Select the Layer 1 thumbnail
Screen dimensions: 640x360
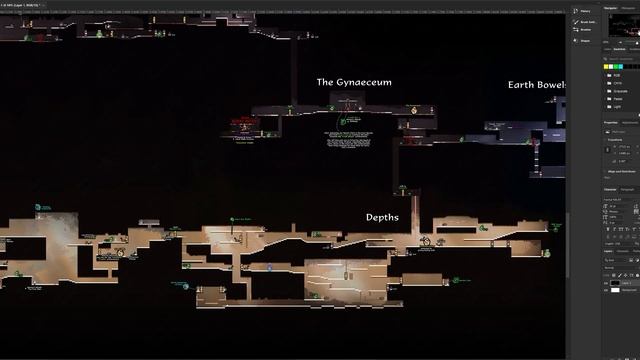(x=616, y=283)
